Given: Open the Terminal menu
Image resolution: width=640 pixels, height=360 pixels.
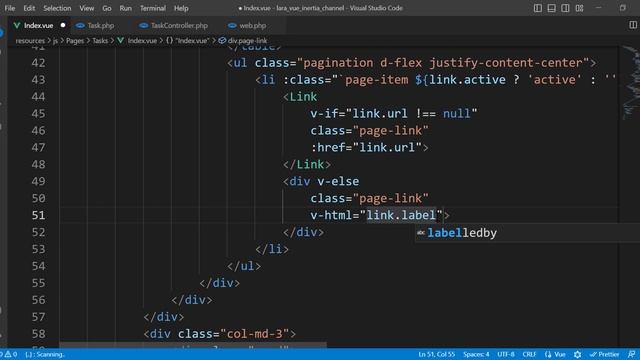Looking at the screenshot, I should pos(153,8).
